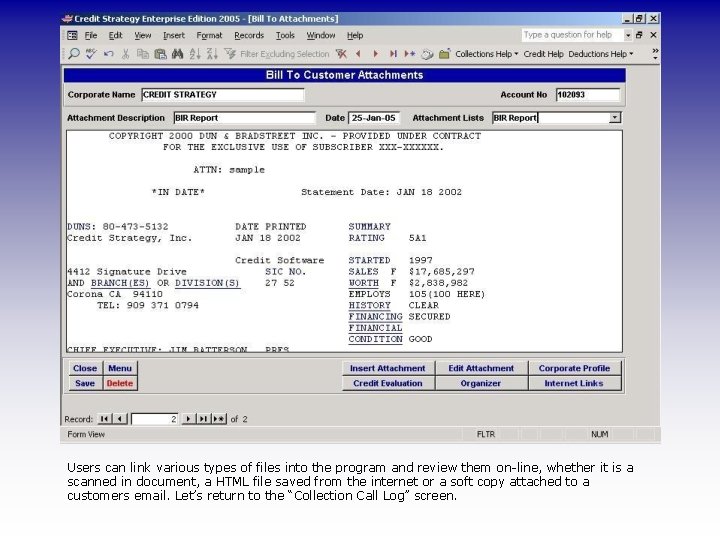This screenshot has width=720, height=540.
Task: Click the DIVISION(S) link in report
Action: (208, 283)
